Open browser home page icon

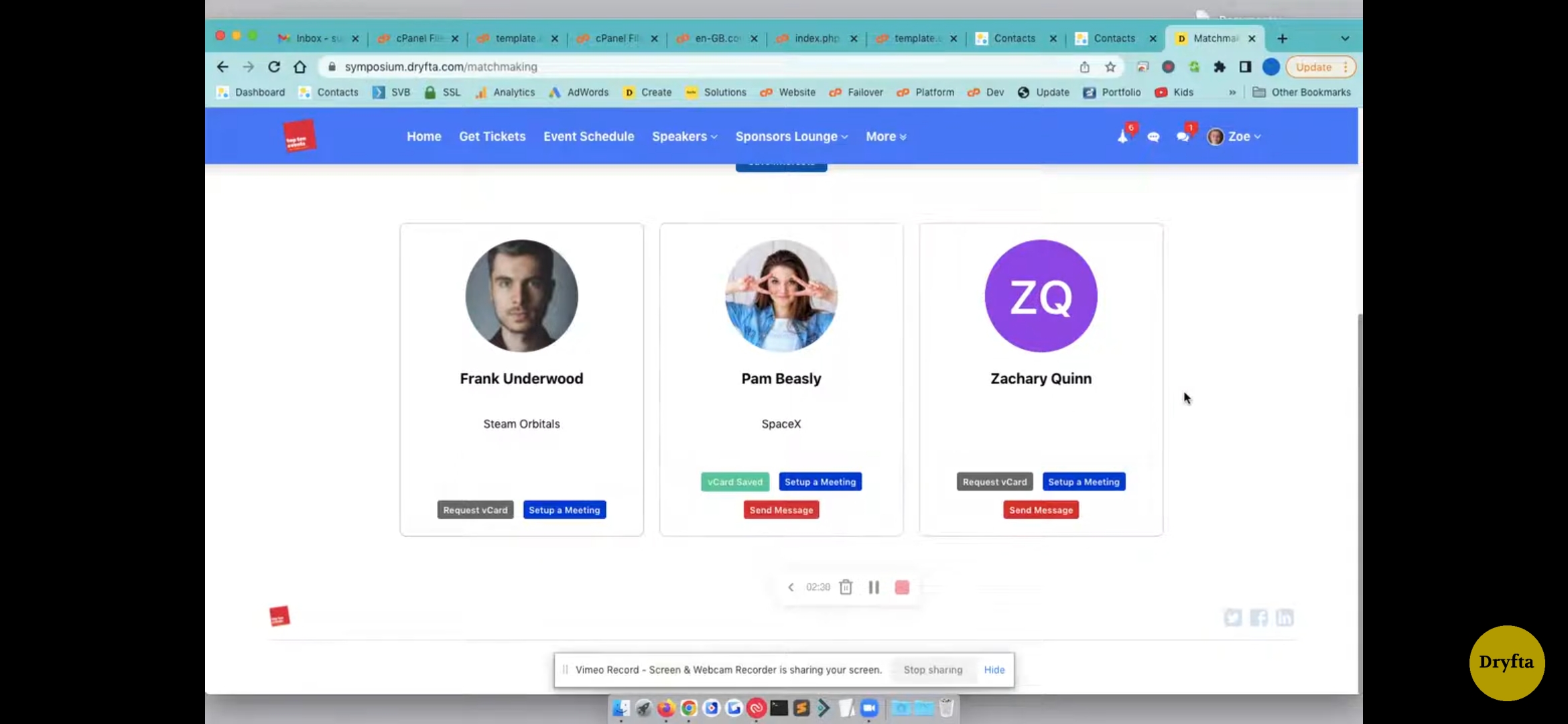[x=300, y=66]
